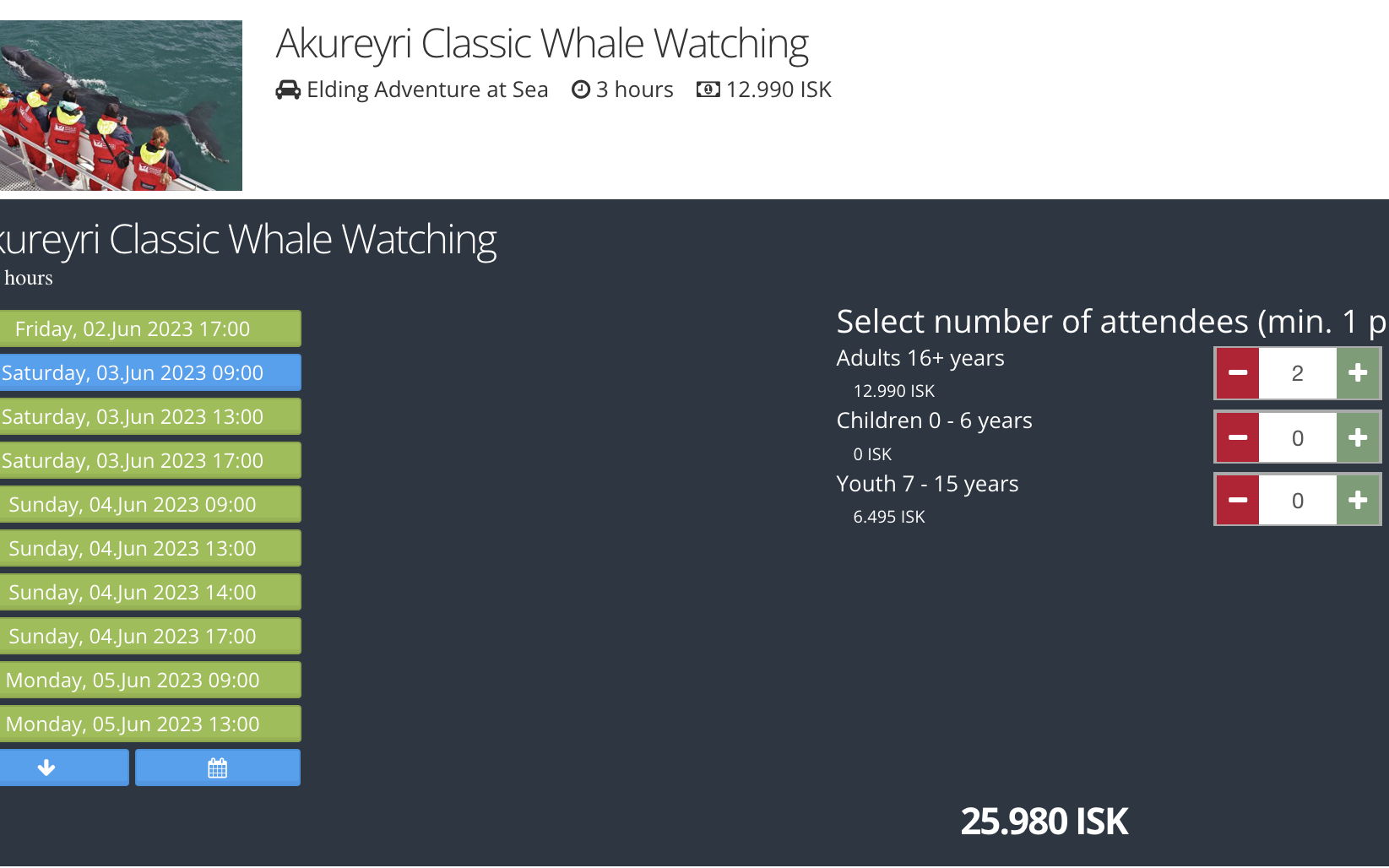Reduce the Youth 7 - 15 years count
This screenshot has width=1389, height=868.
point(1237,500)
